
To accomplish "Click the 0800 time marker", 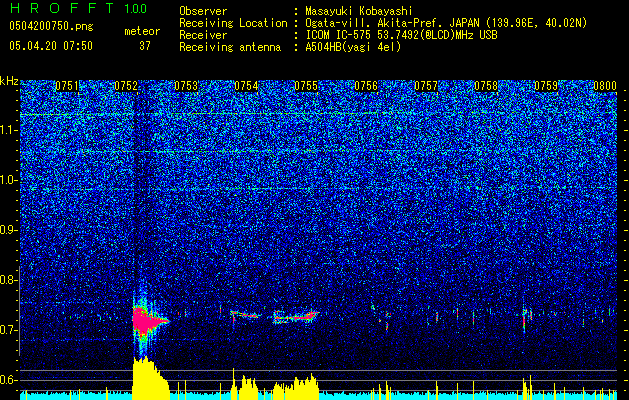I will point(605,86).
